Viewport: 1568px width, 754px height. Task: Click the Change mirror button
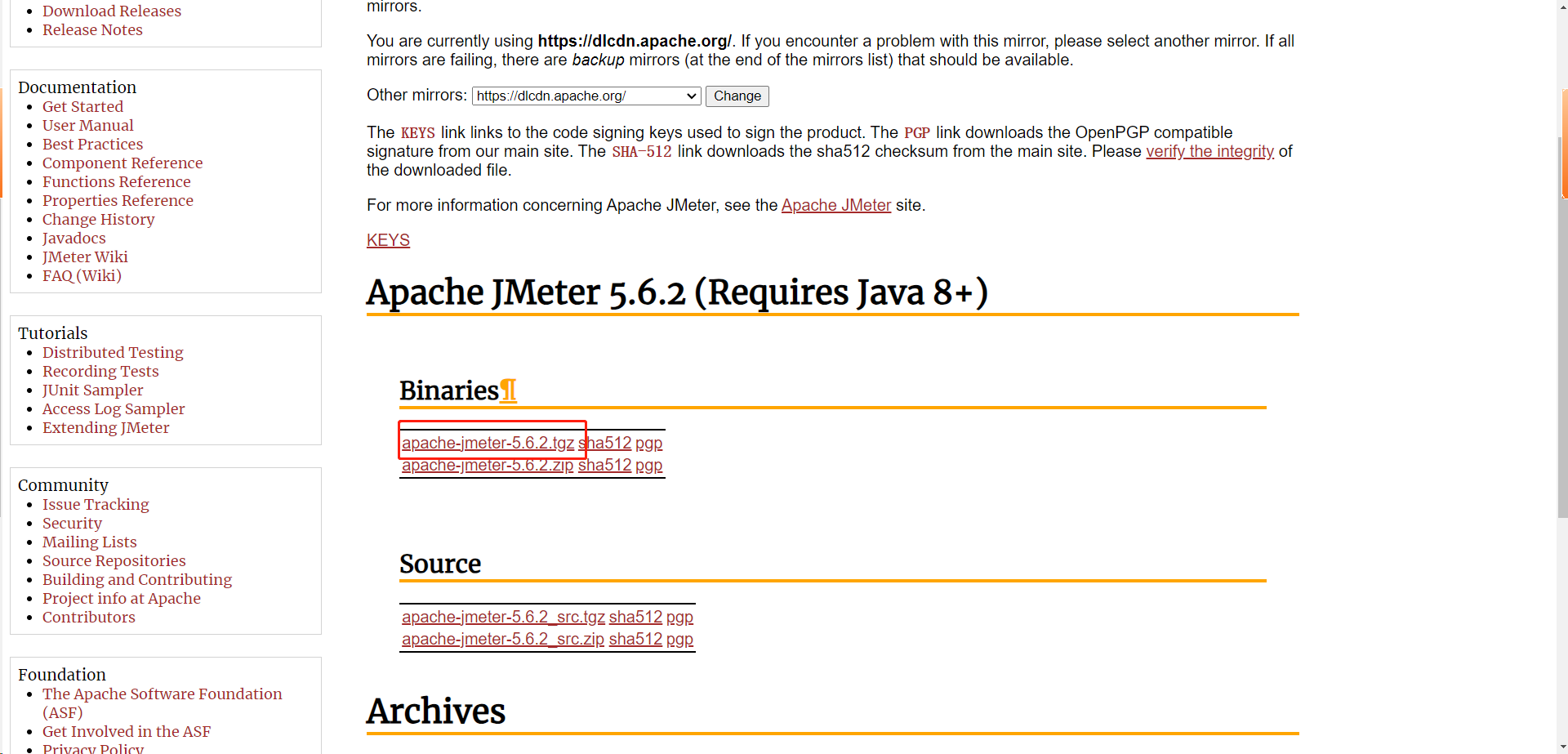pyautogui.click(x=737, y=96)
